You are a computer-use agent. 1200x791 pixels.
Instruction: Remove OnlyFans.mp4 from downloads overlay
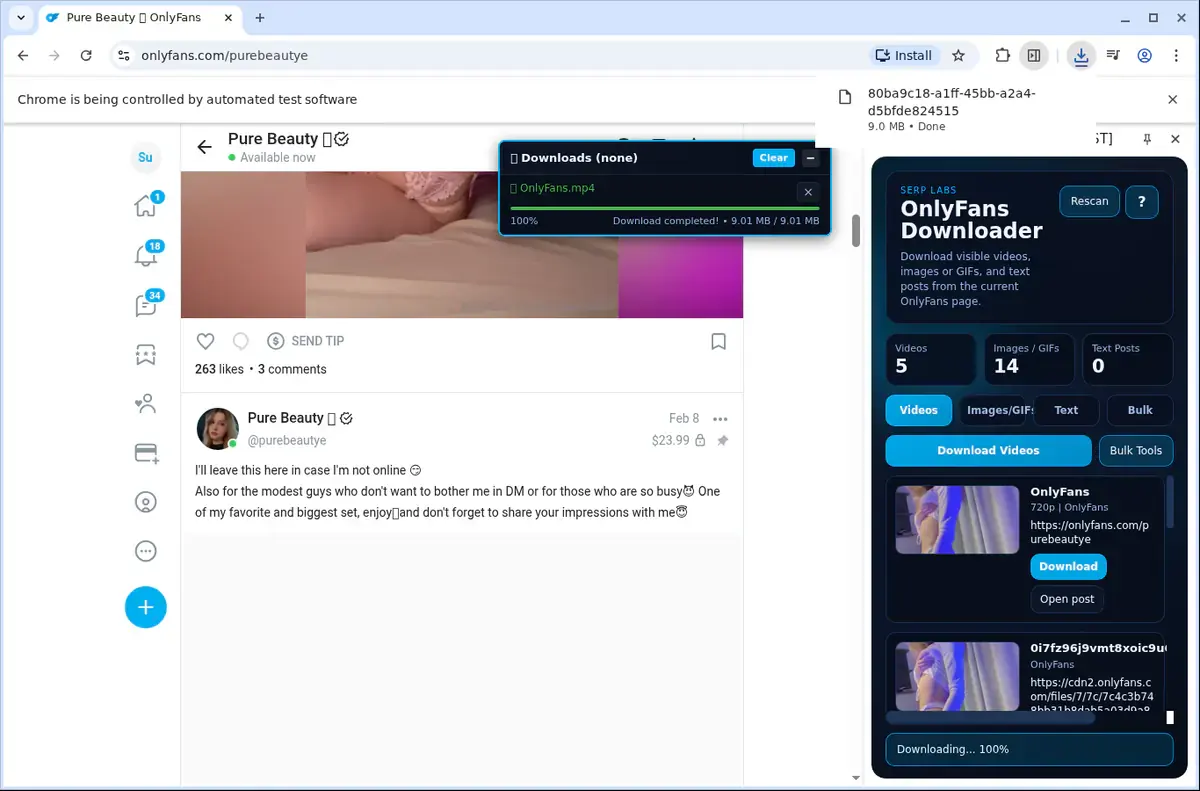(808, 192)
